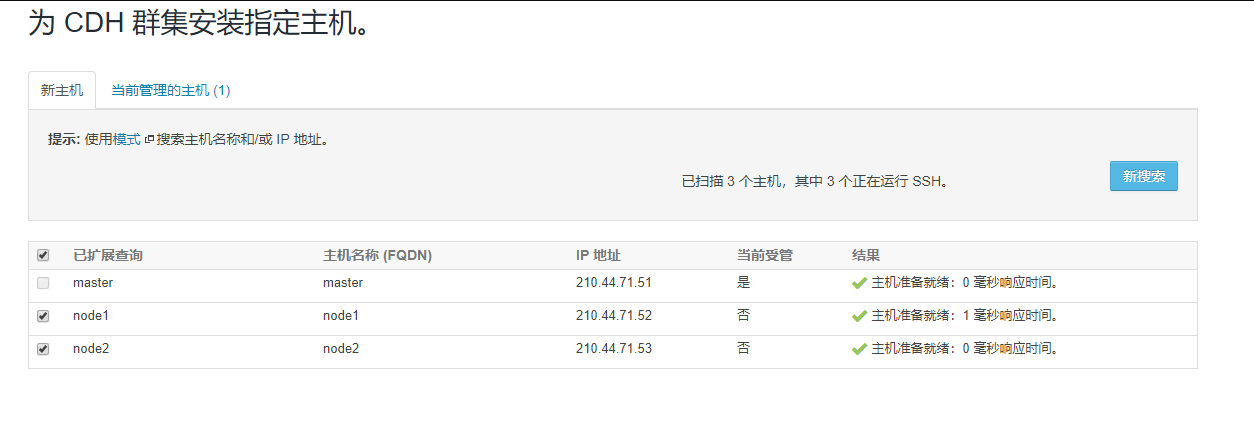
Task: Click external link icon next to 模式
Action: (x=149, y=140)
